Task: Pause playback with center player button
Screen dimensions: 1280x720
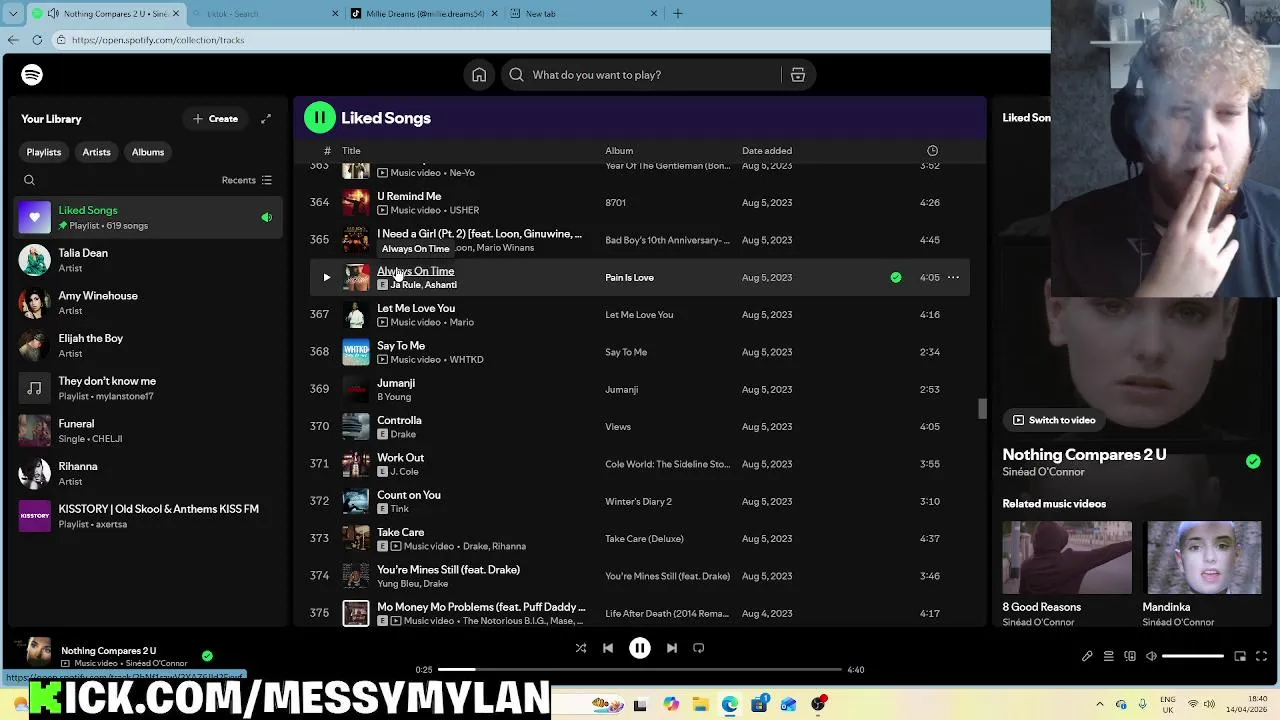Action: 640,648
